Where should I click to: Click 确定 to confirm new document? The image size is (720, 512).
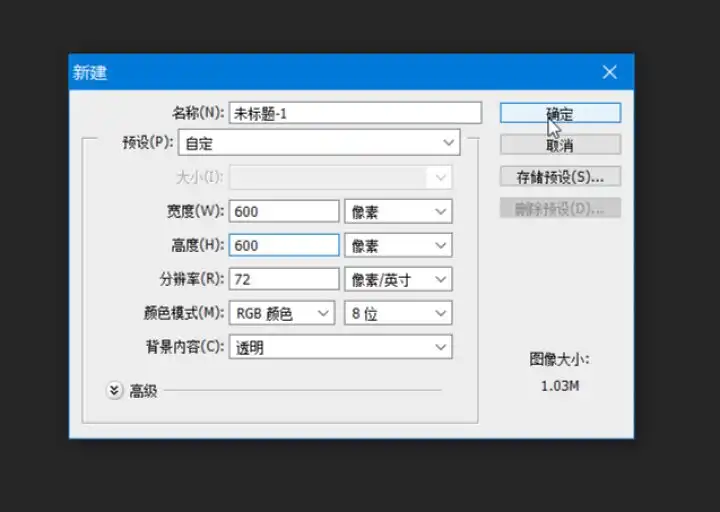(560, 113)
